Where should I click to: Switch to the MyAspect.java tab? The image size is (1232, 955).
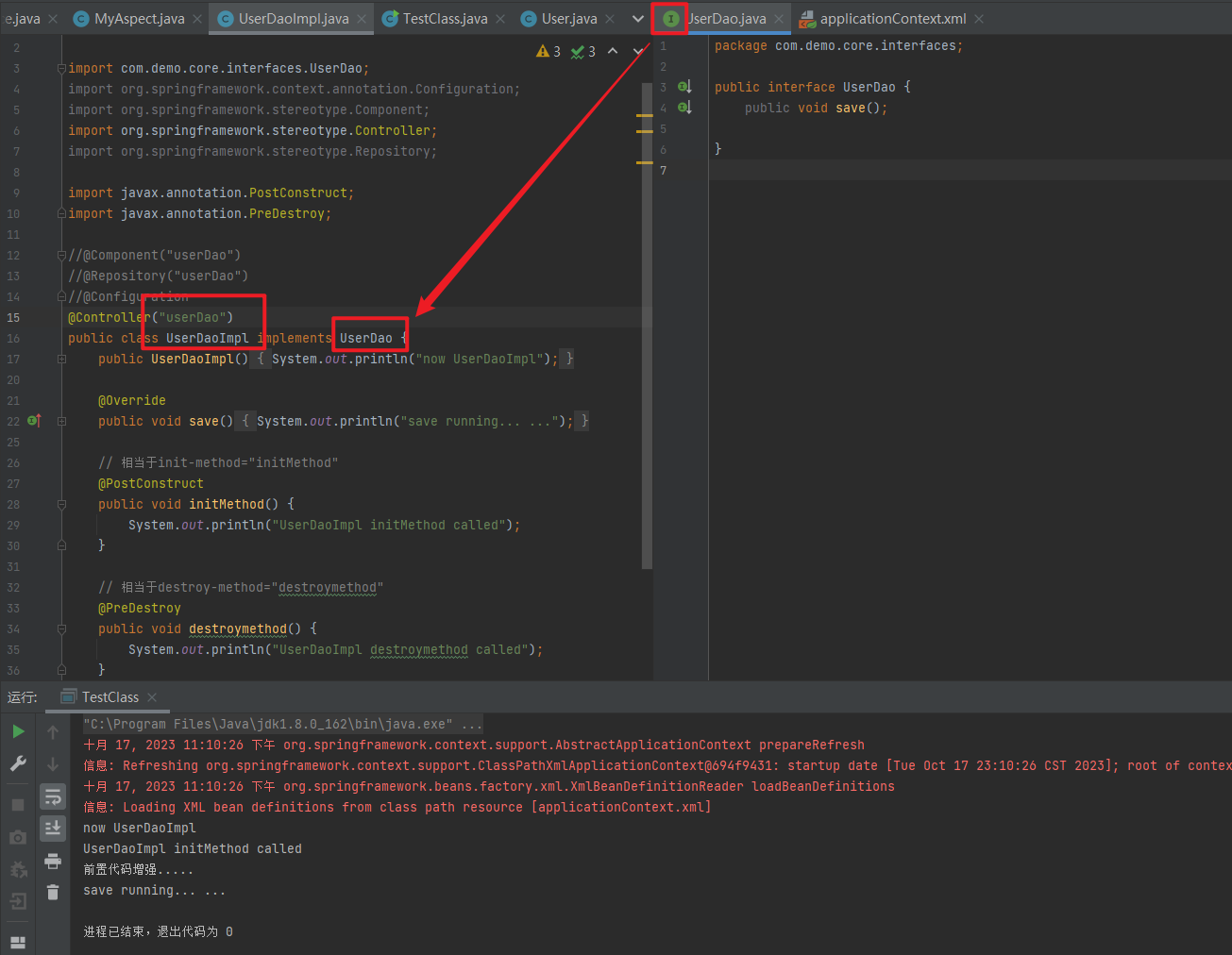pyautogui.click(x=139, y=19)
